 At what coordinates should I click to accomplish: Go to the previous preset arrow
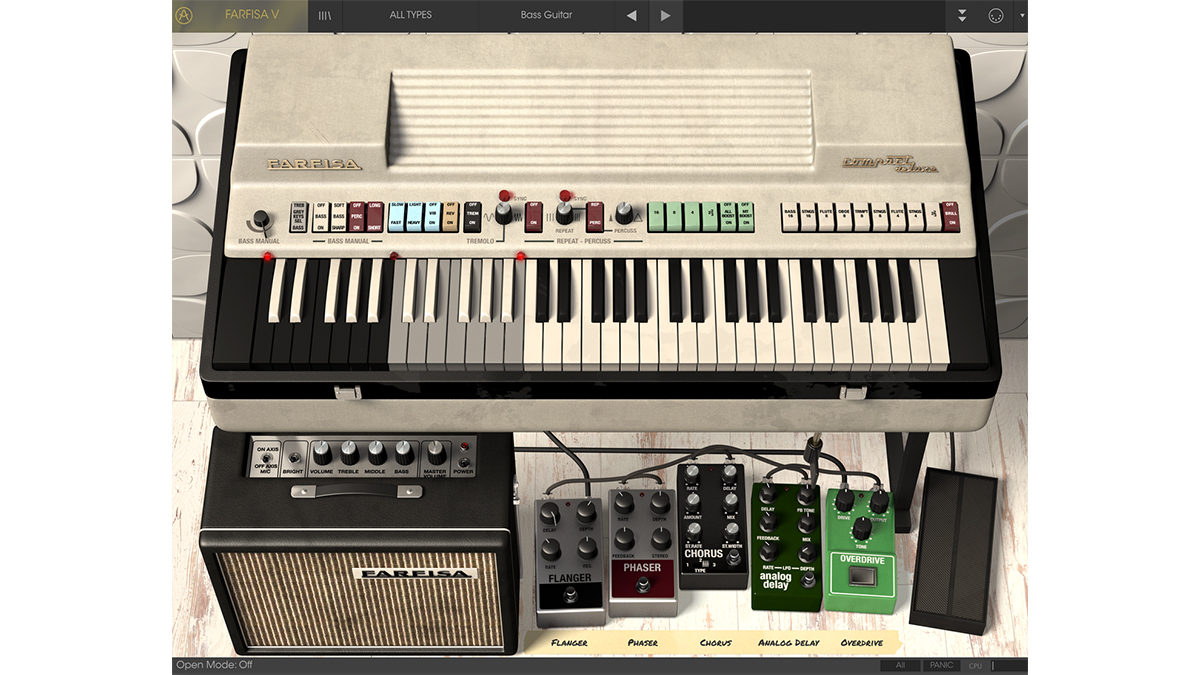pyautogui.click(x=631, y=15)
